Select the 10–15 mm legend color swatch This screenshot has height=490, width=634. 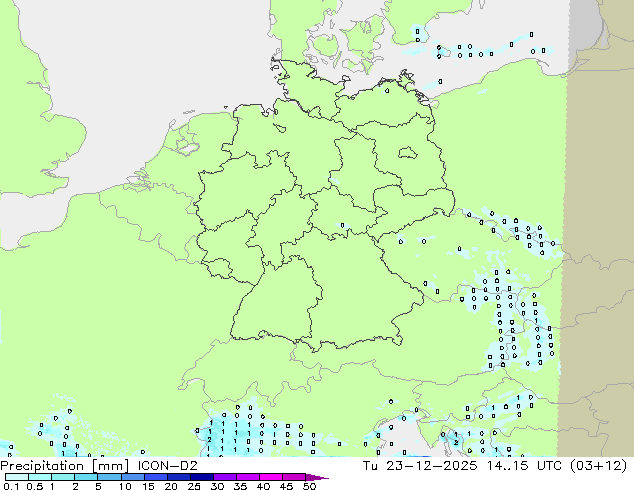pyautogui.click(x=132, y=477)
